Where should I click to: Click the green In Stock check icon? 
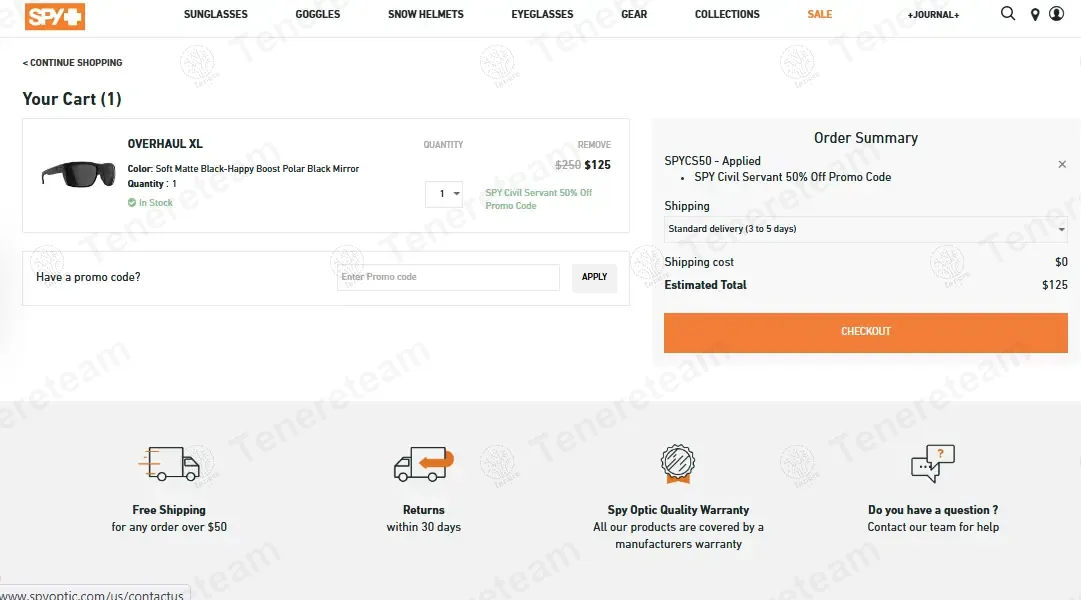(x=132, y=203)
